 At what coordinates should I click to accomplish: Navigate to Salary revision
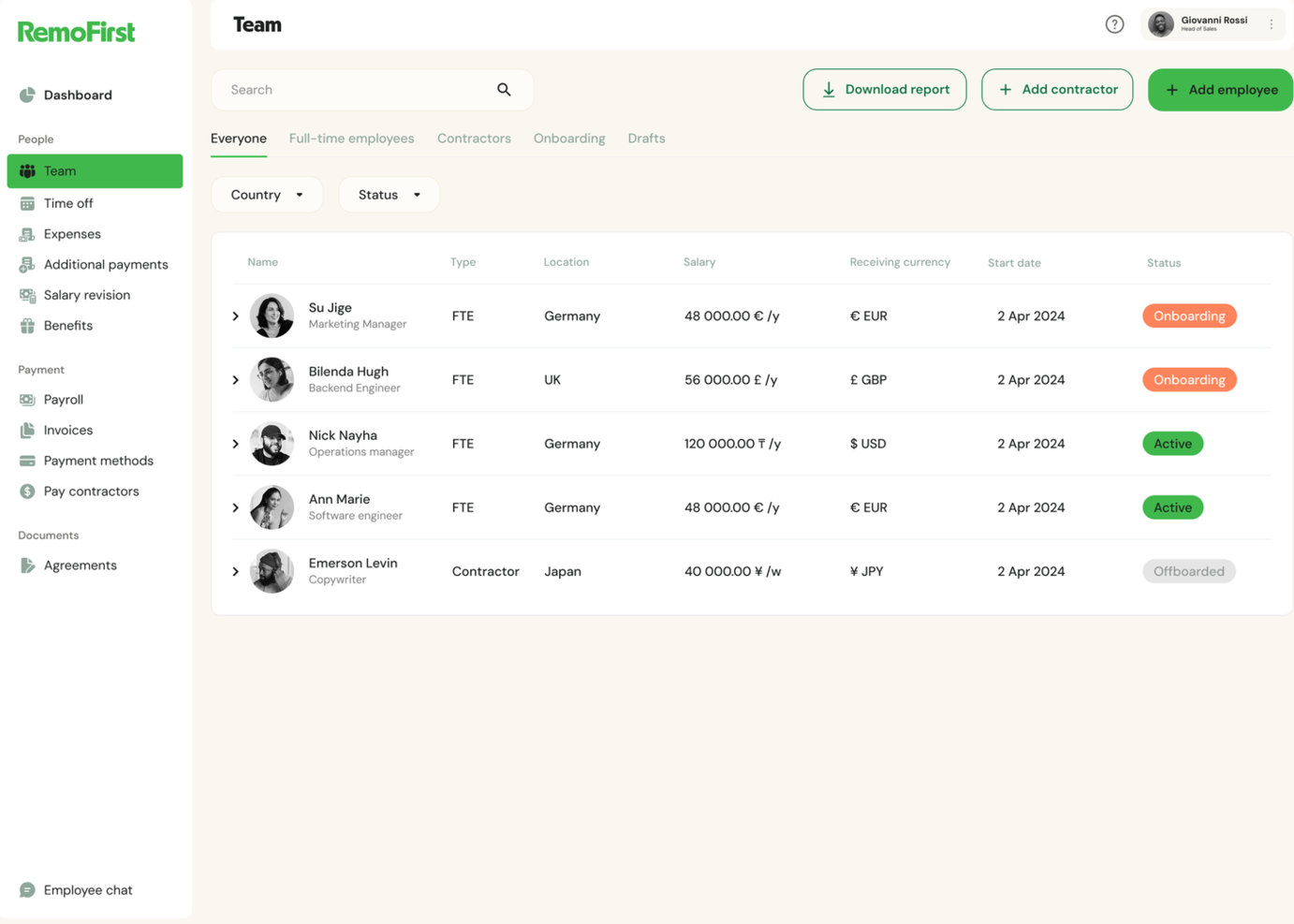point(86,294)
